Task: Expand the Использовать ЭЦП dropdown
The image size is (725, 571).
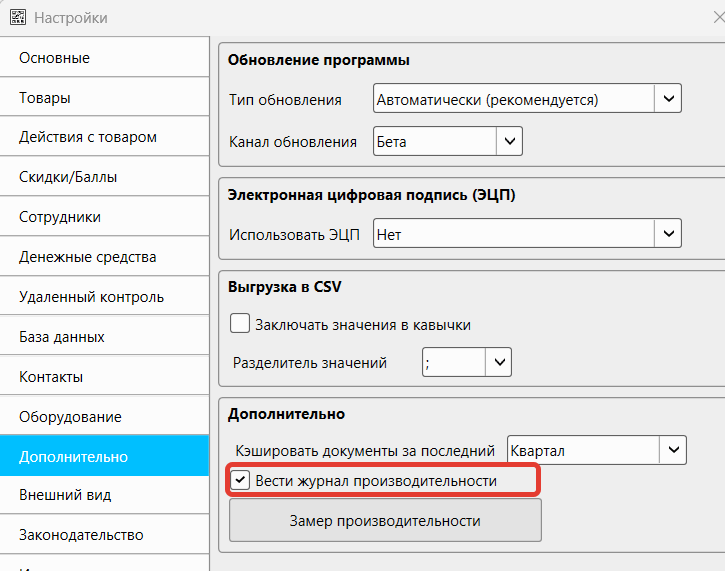Action: (x=667, y=235)
